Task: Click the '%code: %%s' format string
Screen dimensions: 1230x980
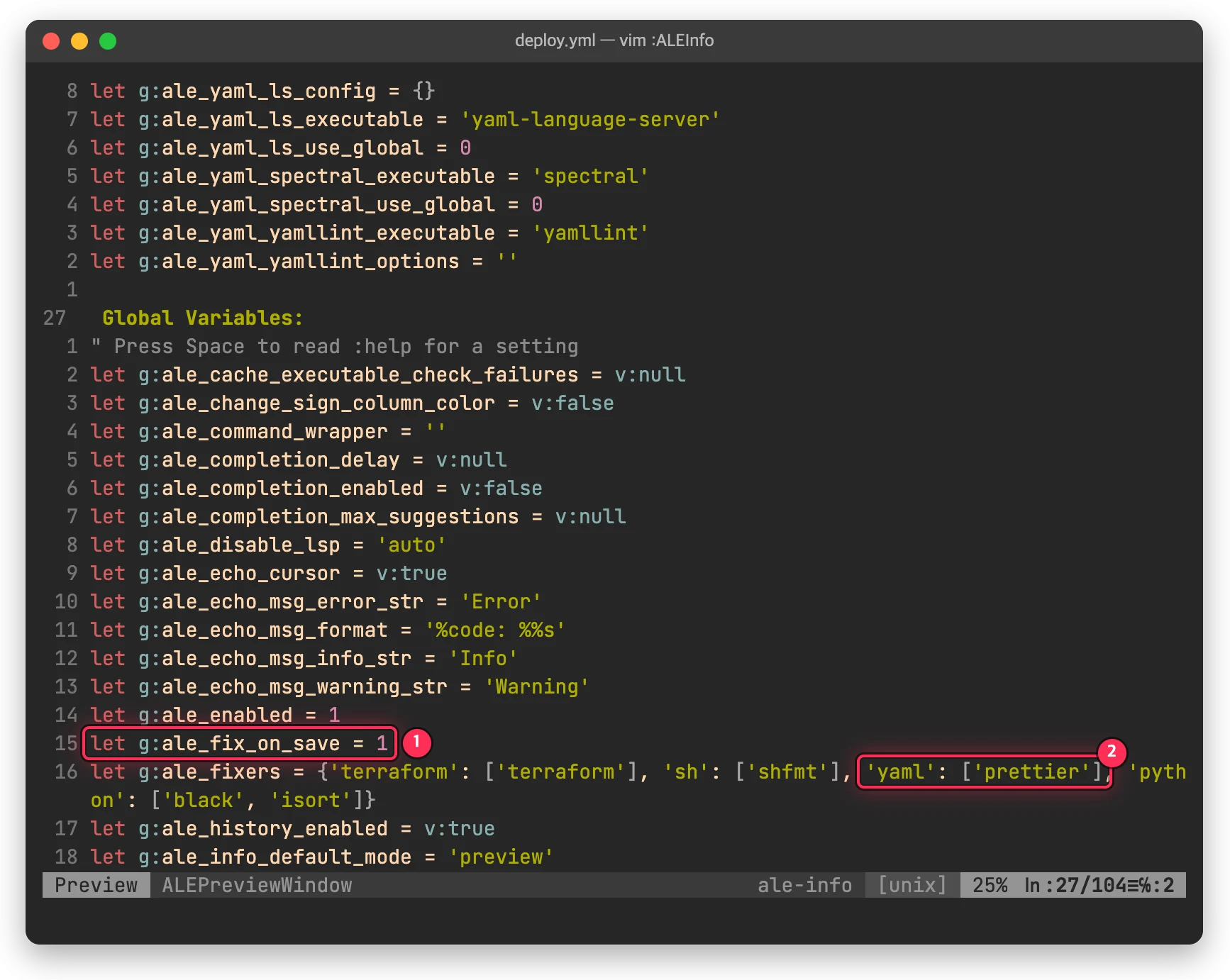Action: (495, 630)
